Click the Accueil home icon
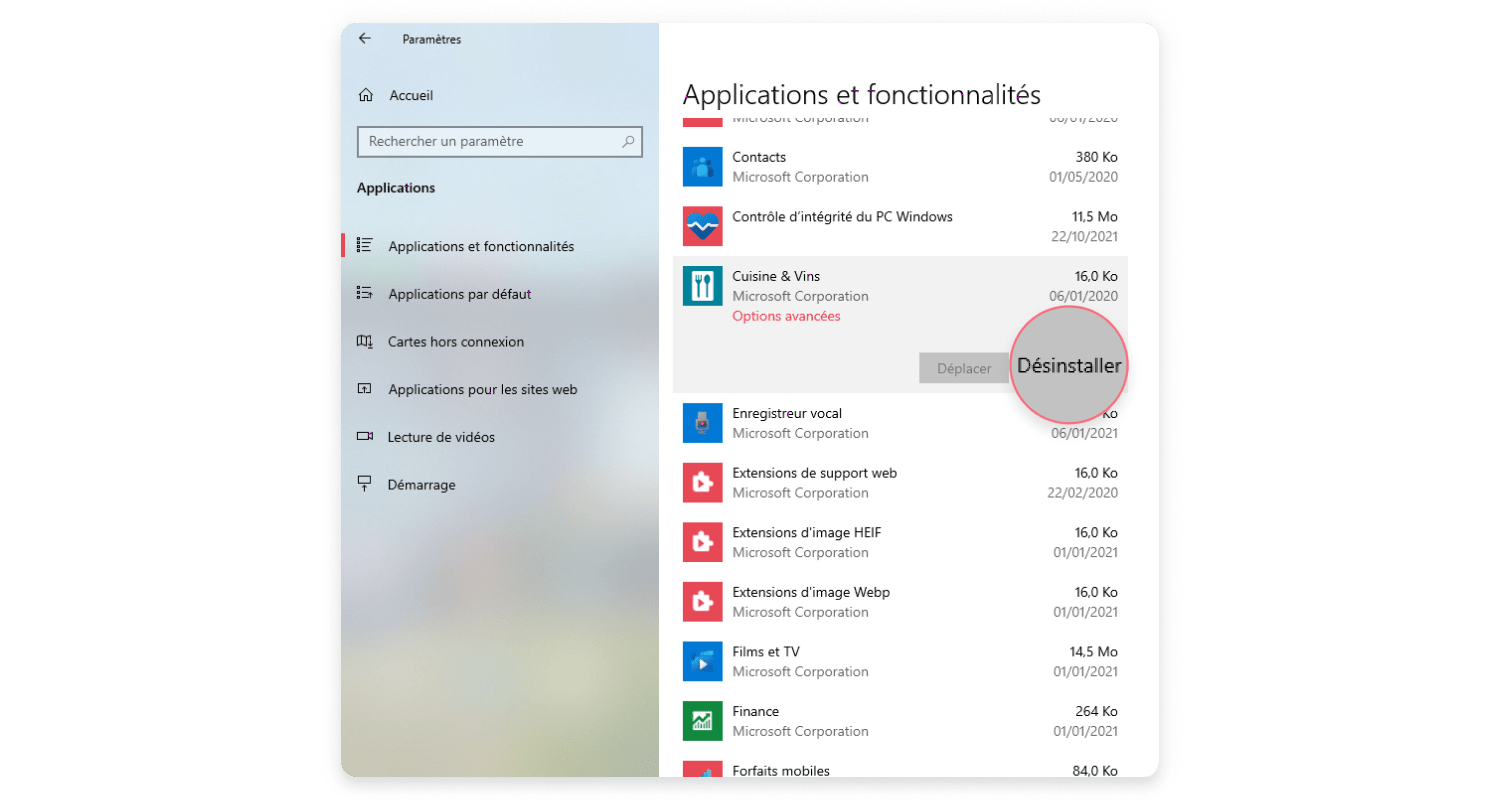 coord(366,94)
